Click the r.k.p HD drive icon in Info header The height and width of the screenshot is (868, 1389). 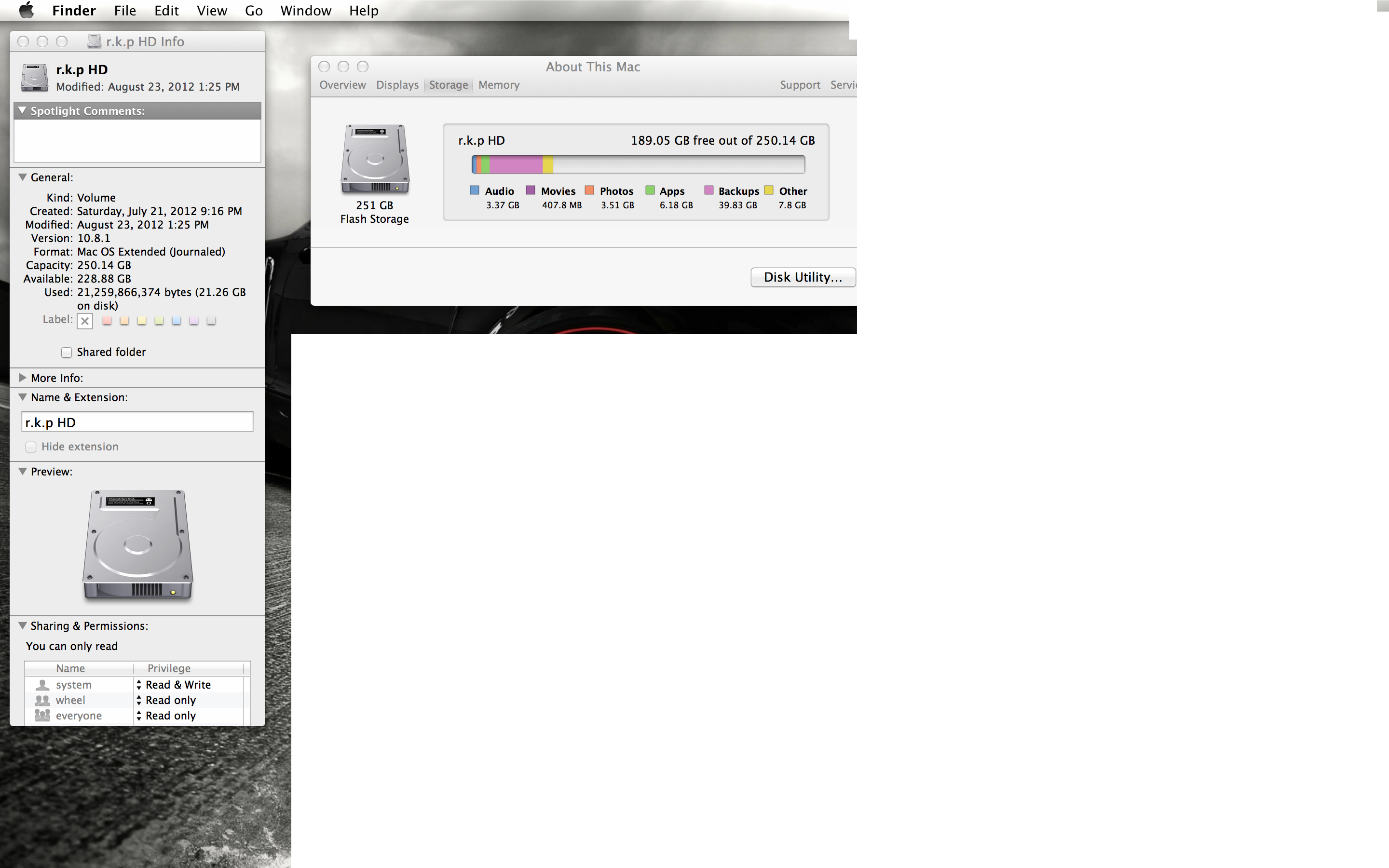[34, 78]
